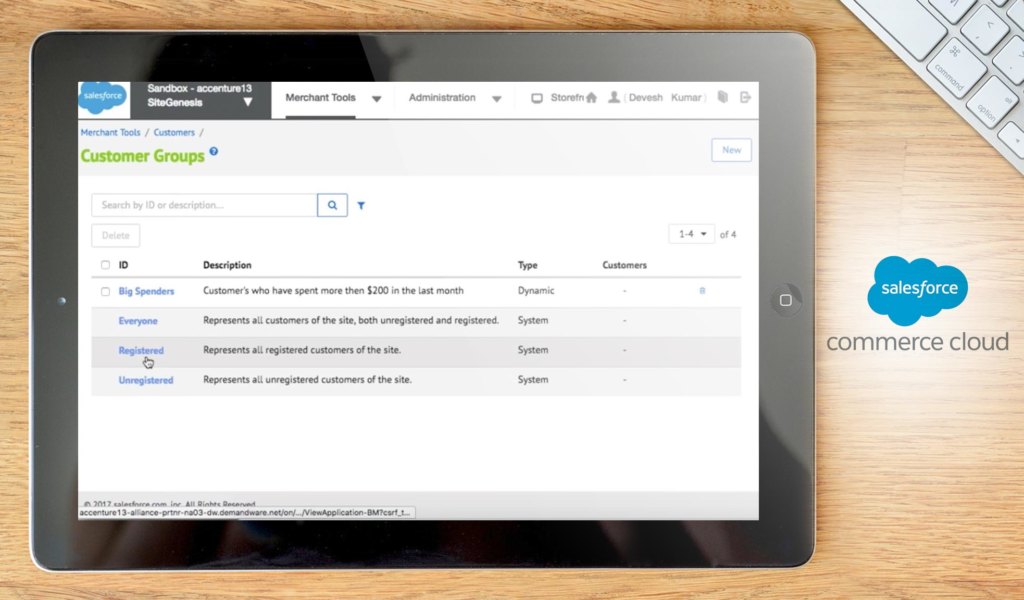
Task: Expand the Sandbox site selector dropdown
Action: (x=247, y=102)
